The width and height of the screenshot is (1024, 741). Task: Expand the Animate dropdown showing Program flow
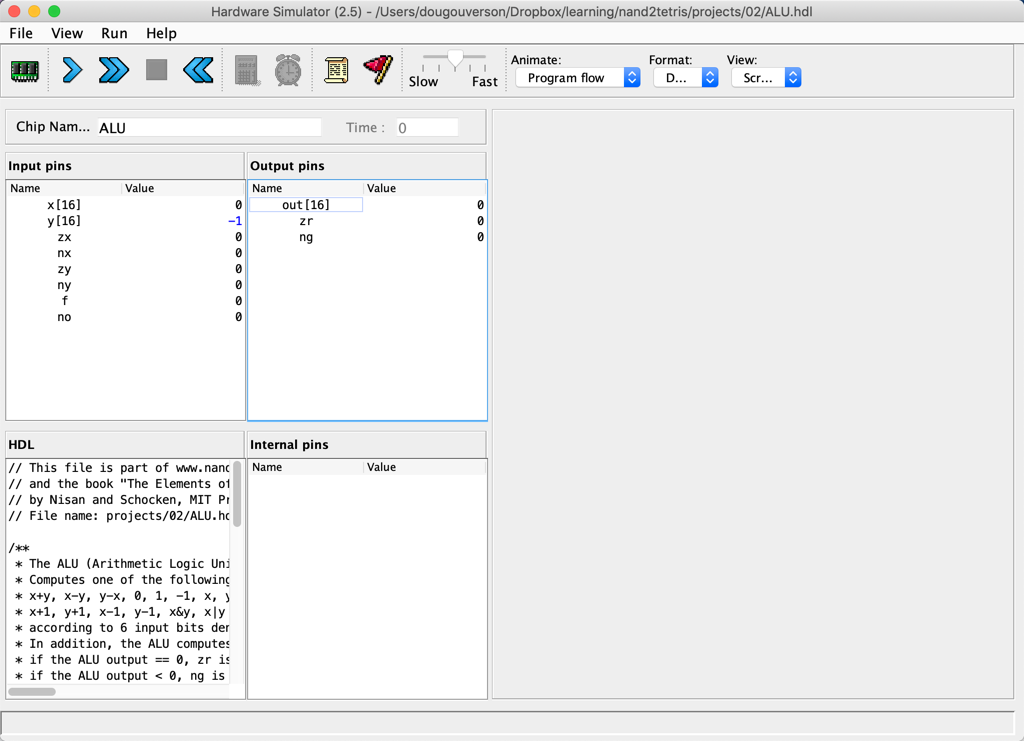click(x=577, y=78)
